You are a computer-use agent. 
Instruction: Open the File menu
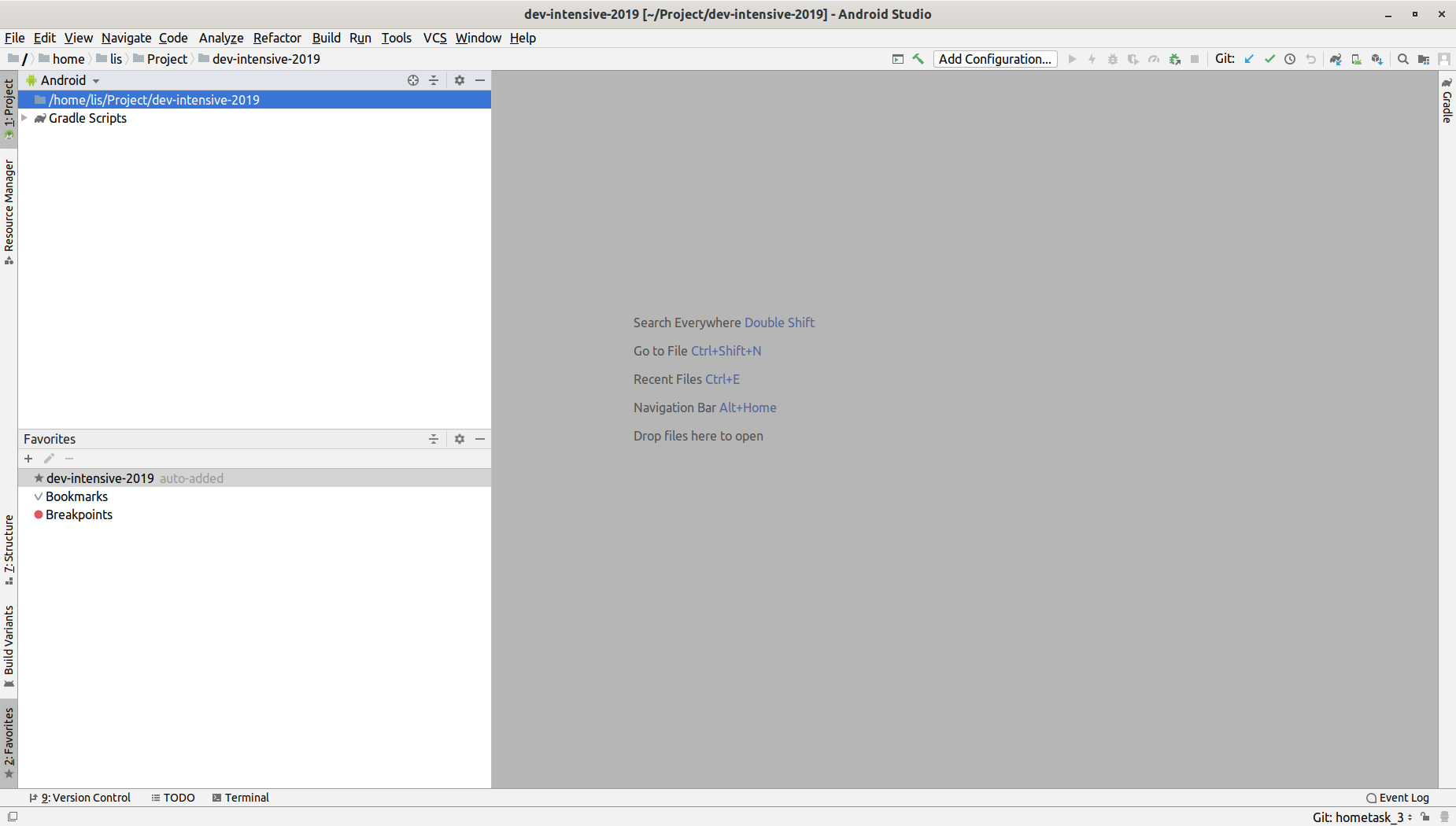tap(14, 38)
